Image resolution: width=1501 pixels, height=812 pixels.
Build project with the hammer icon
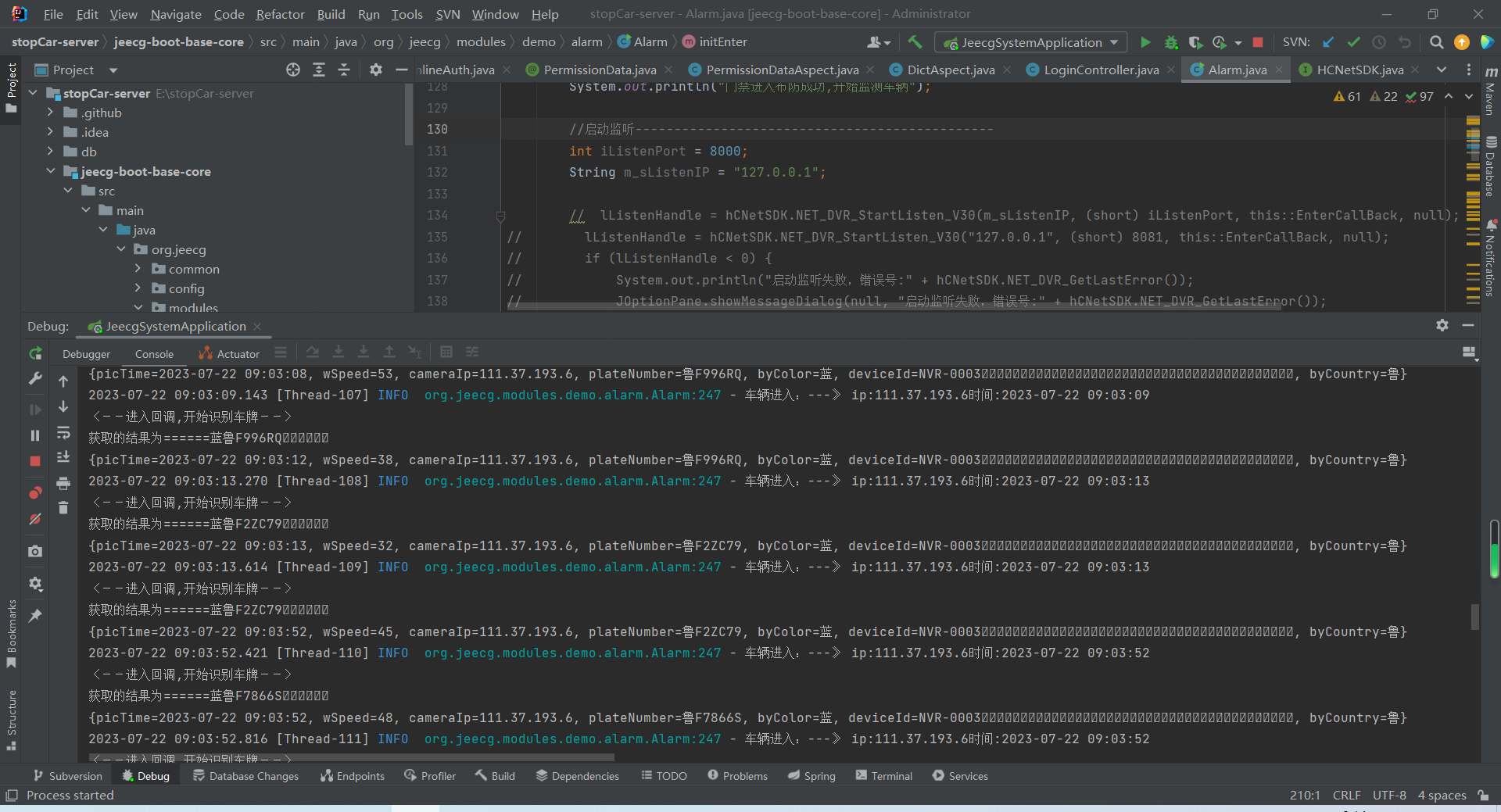(x=915, y=42)
